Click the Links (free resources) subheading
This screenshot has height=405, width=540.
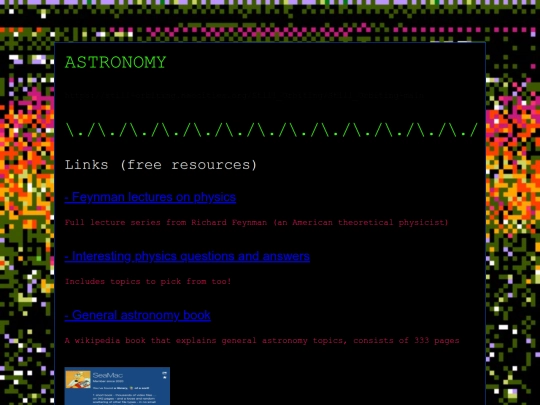(161, 165)
